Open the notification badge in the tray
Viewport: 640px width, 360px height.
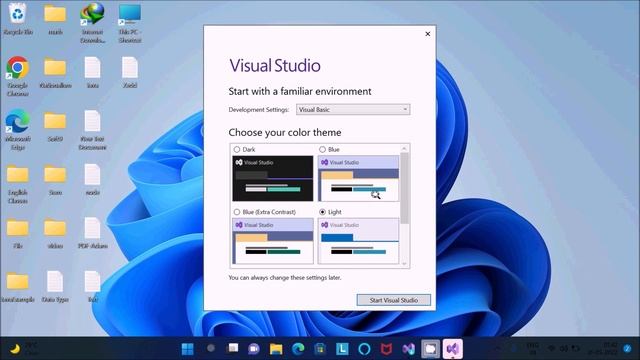[627, 349]
